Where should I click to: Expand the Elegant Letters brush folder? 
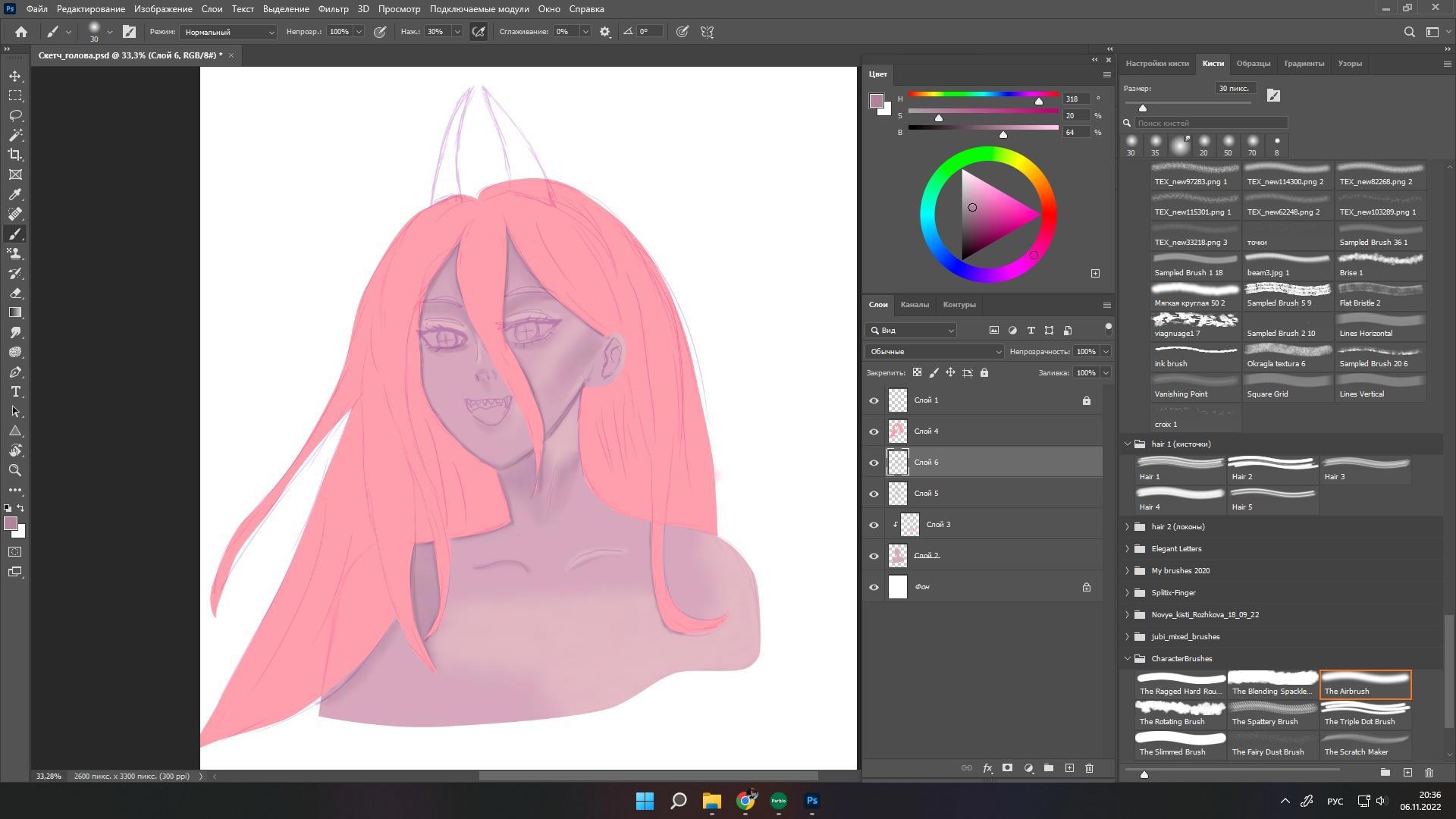(1128, 548)
